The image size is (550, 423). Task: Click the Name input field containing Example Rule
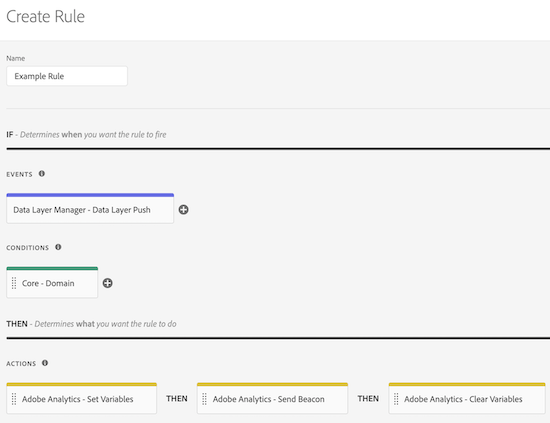tap(67, 76)
